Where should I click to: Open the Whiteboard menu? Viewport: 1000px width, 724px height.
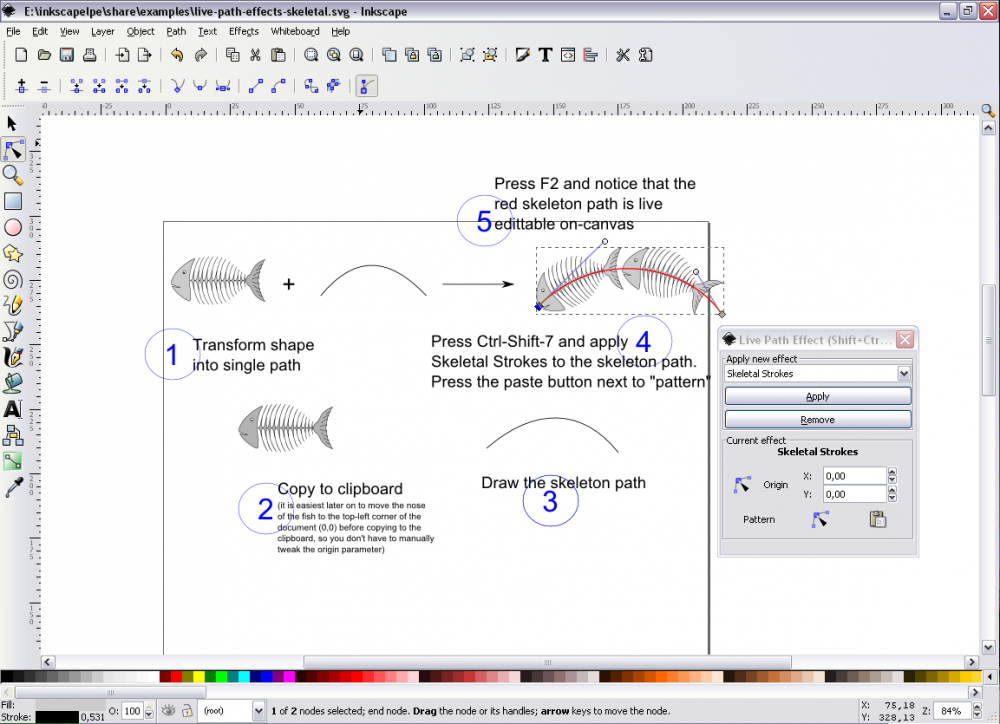tap(294, 31)
